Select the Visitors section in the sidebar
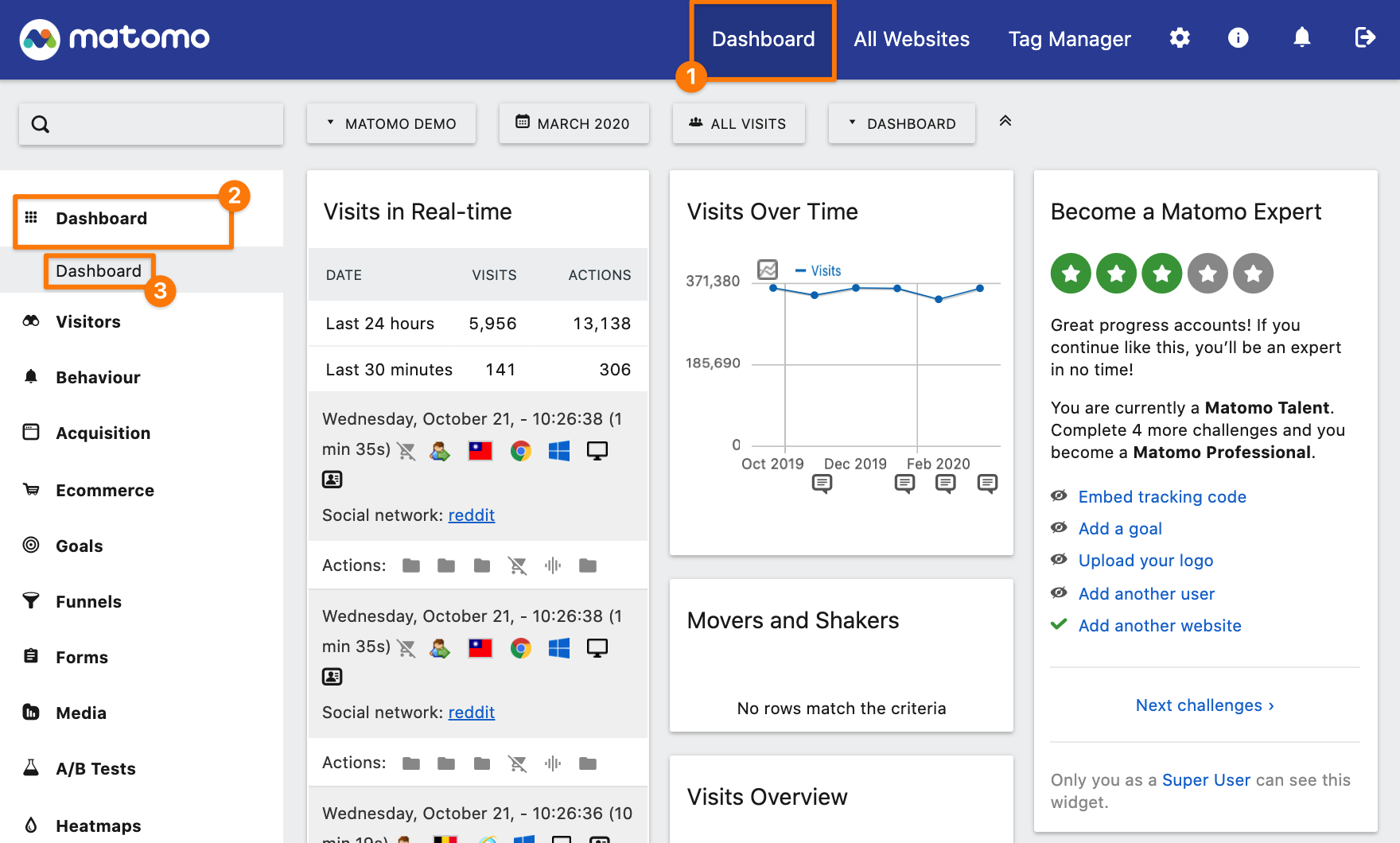This screenshot has height=843, width=1400. [87, 321]
